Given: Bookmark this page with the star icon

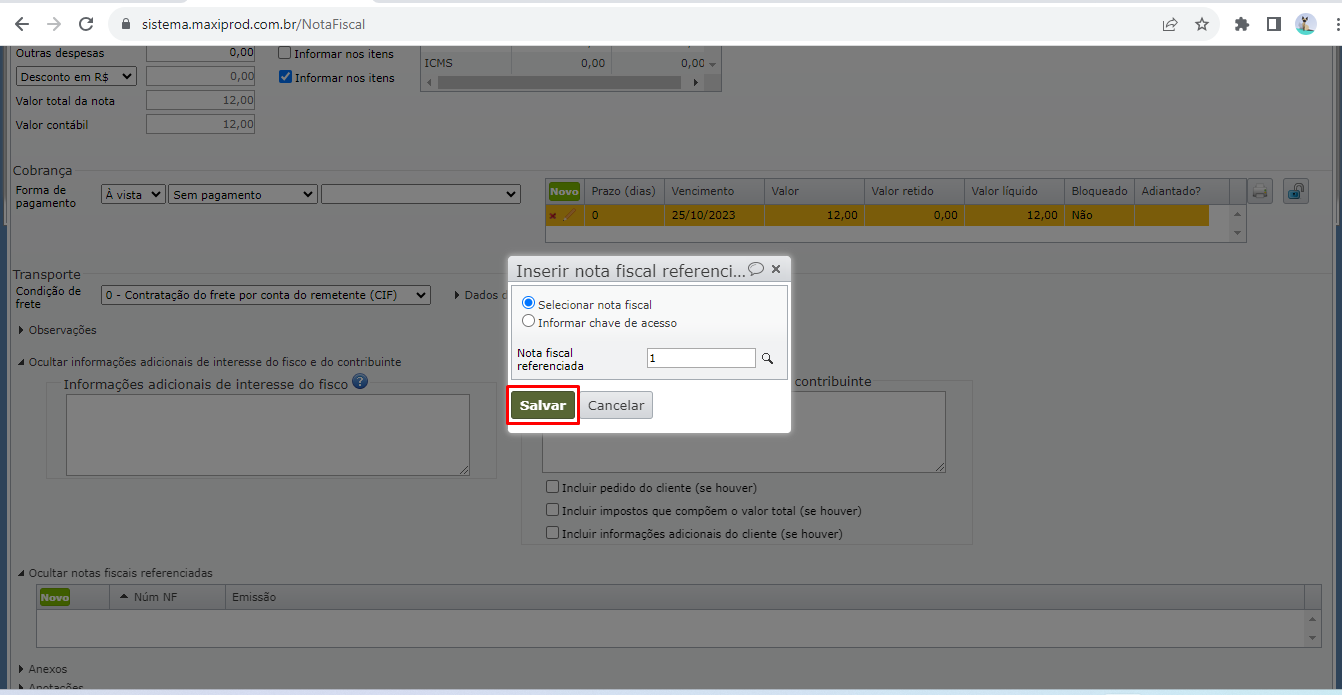Looking at the screenshot, I should coord(1202,24).
